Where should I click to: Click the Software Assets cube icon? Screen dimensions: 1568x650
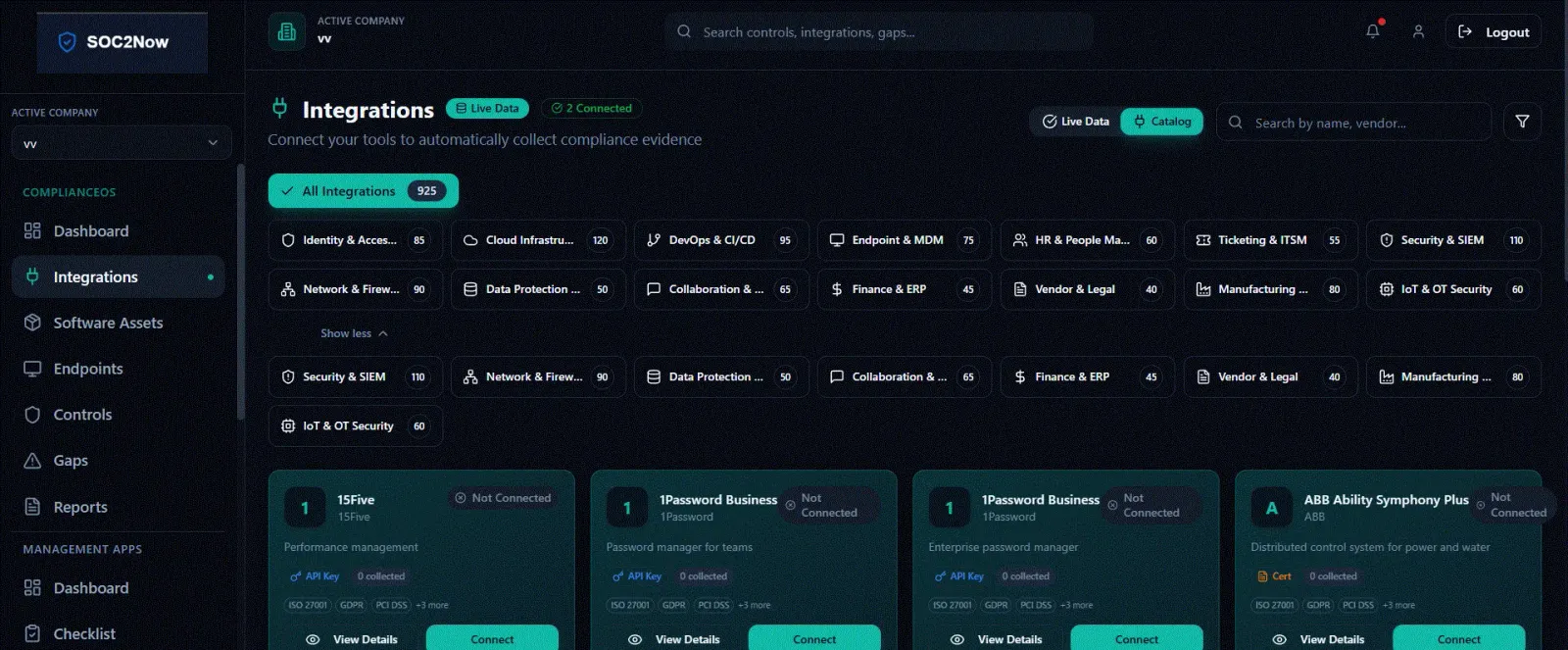[32, 323]
